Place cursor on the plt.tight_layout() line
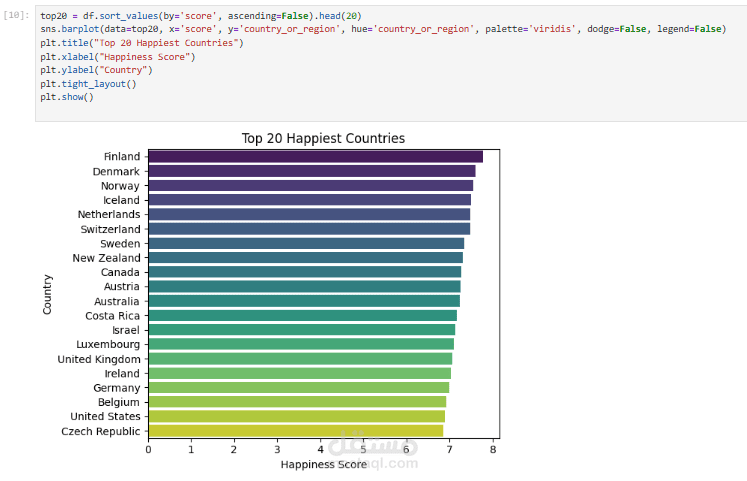Viewport: 747px width, 481px height. 88,84
